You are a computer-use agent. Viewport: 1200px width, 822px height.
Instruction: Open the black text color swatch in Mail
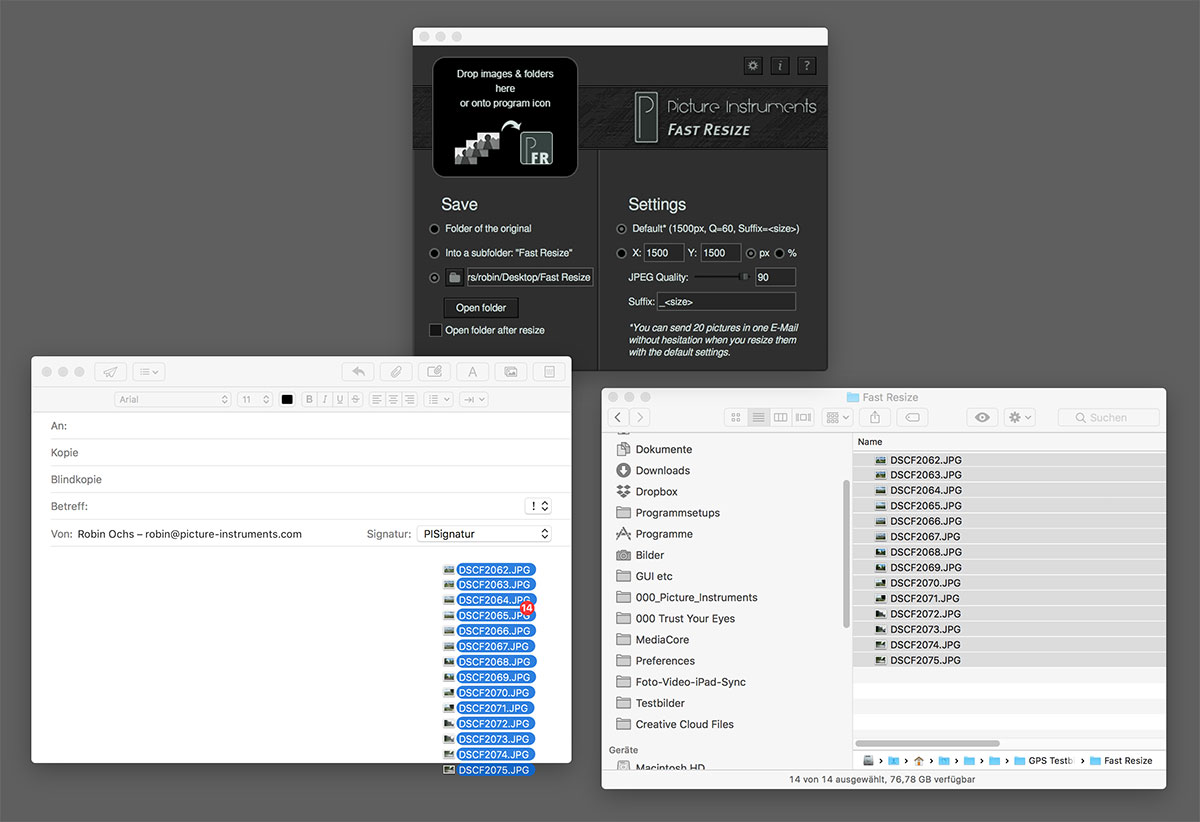tap(287, 399)
